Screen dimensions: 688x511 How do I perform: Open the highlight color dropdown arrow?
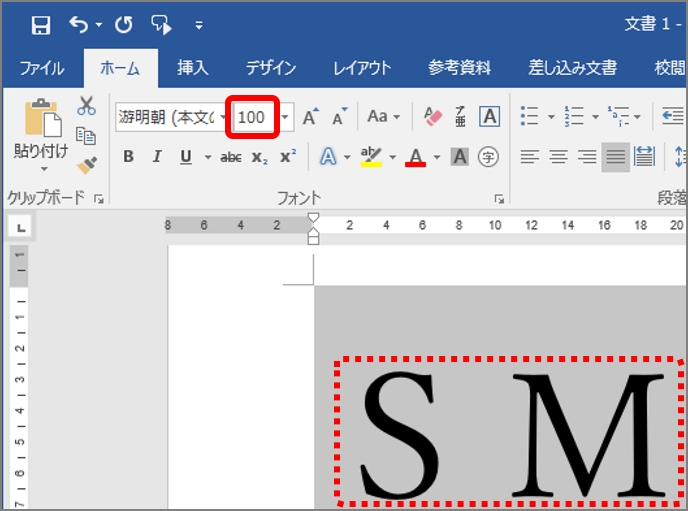pyautogui.click(x=392, y=157)
